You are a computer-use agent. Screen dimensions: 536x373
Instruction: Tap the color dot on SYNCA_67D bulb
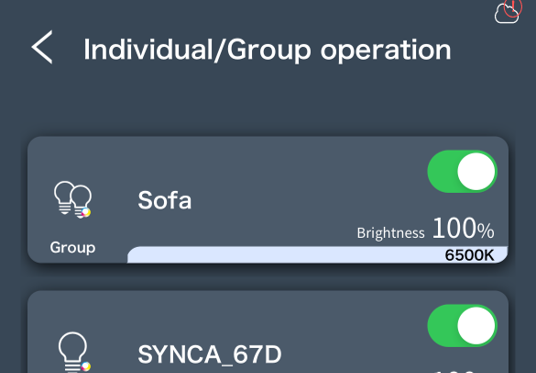click(86, 366)
